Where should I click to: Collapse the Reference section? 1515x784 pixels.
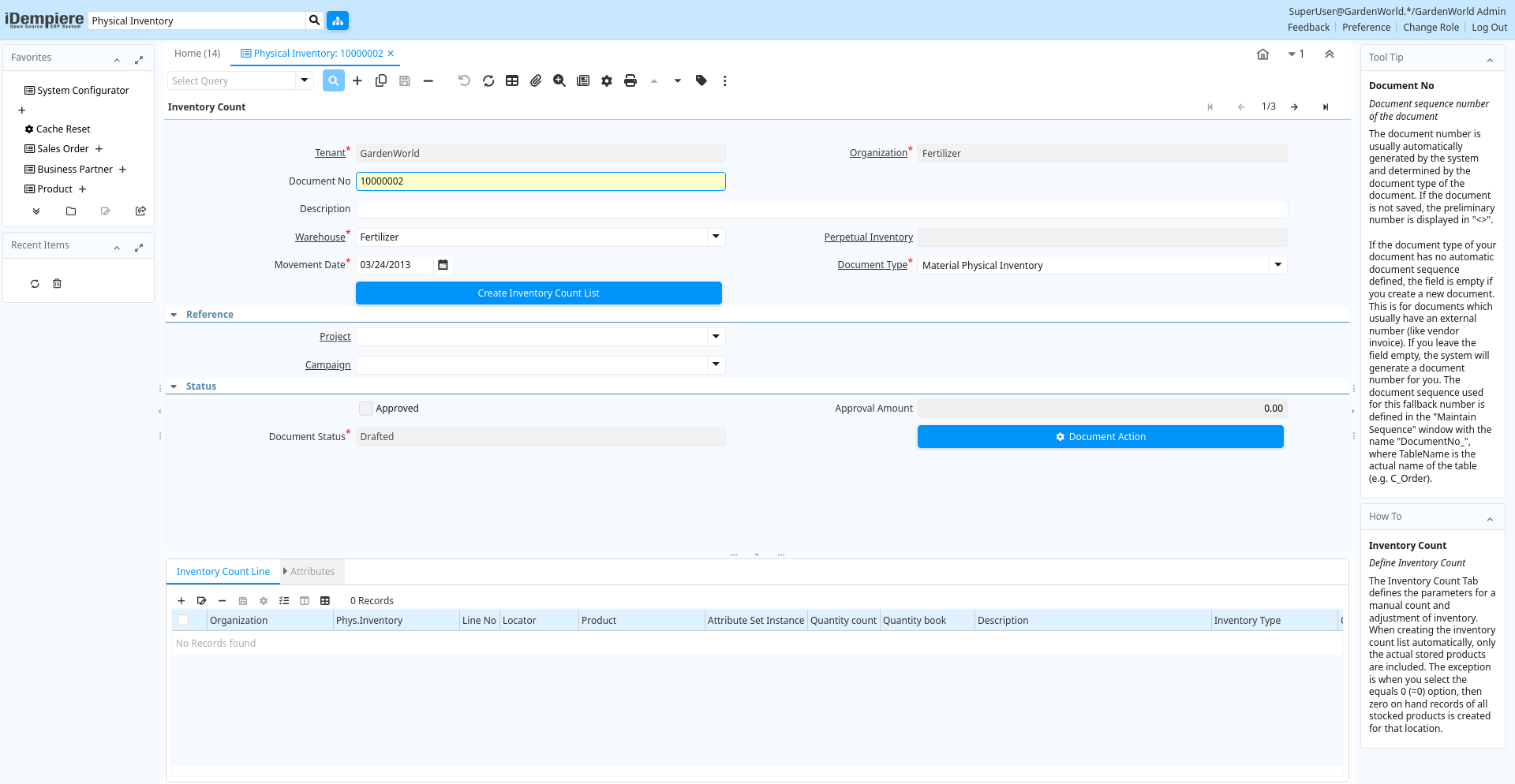174,315
